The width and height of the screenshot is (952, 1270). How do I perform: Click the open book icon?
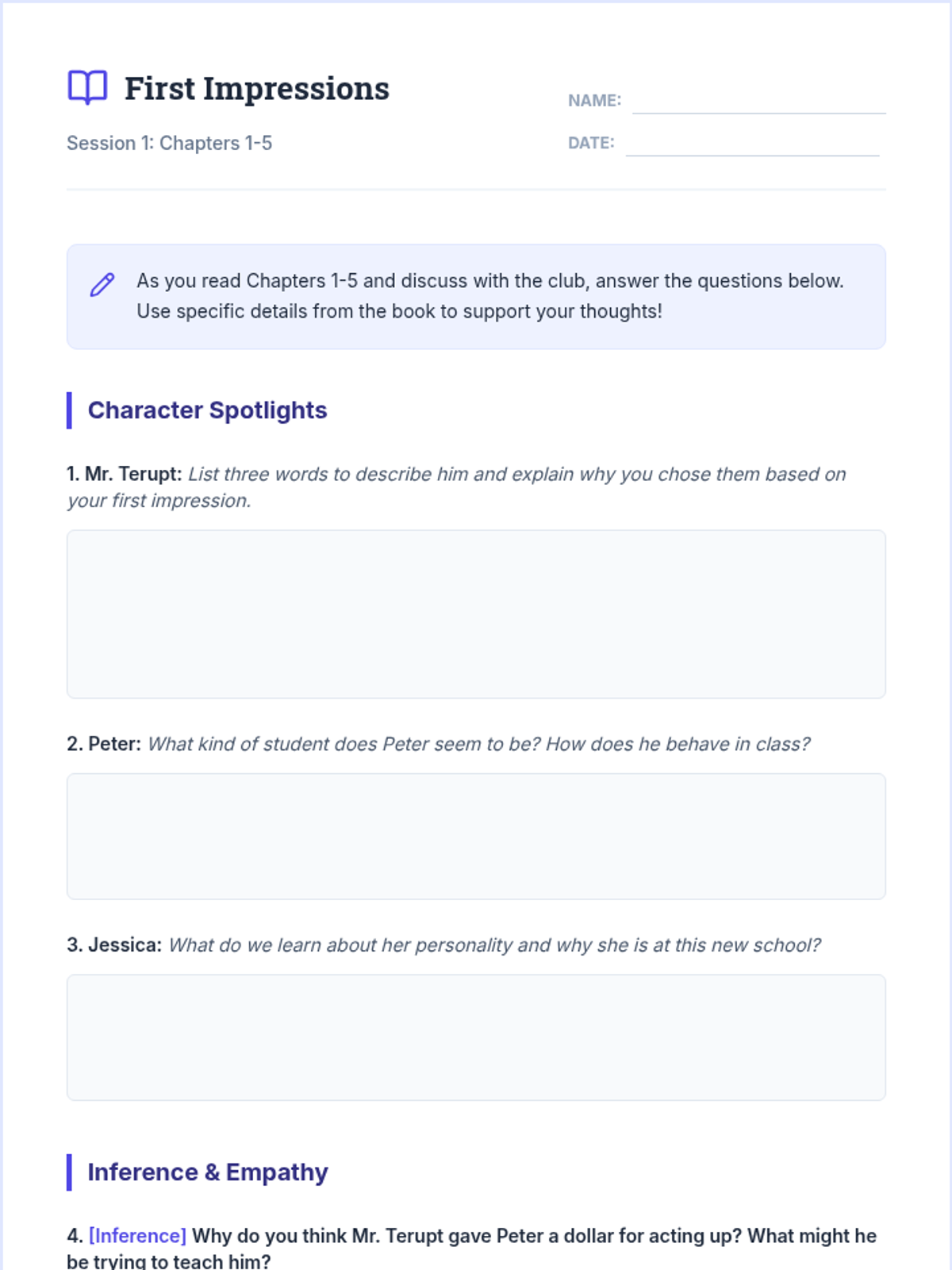pyautogui.click(x=87, y=87)
